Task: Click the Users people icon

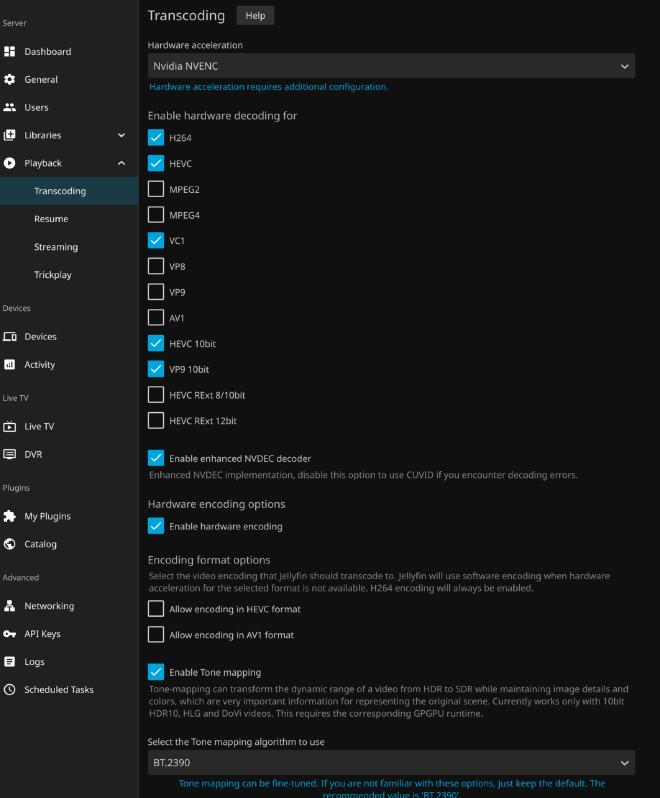Action: (x=10, y=107)
